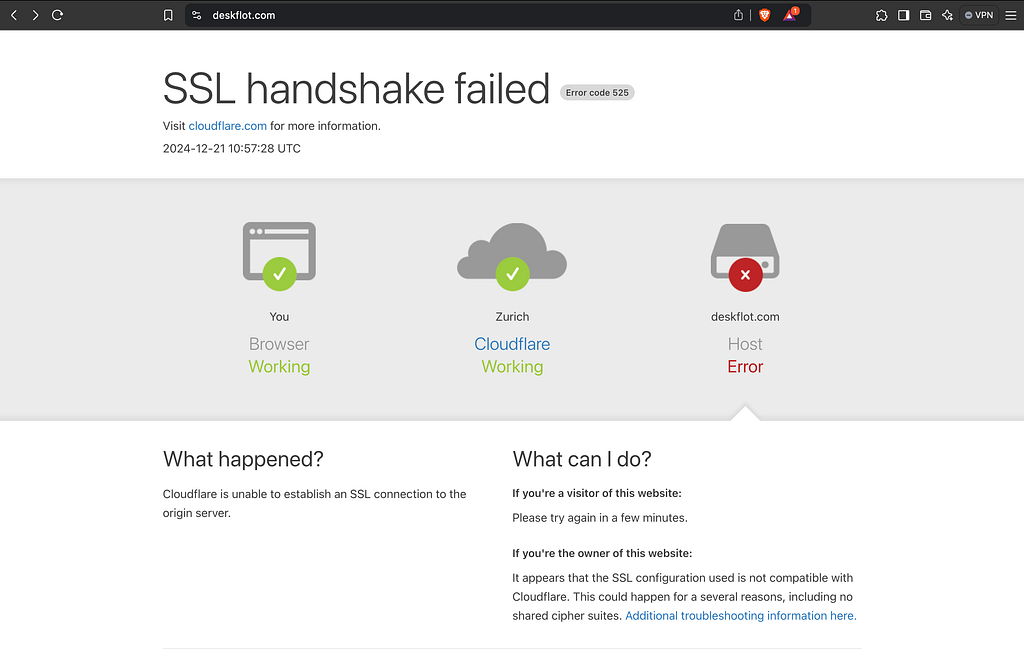Click the What happened? heading

[243, 459]
